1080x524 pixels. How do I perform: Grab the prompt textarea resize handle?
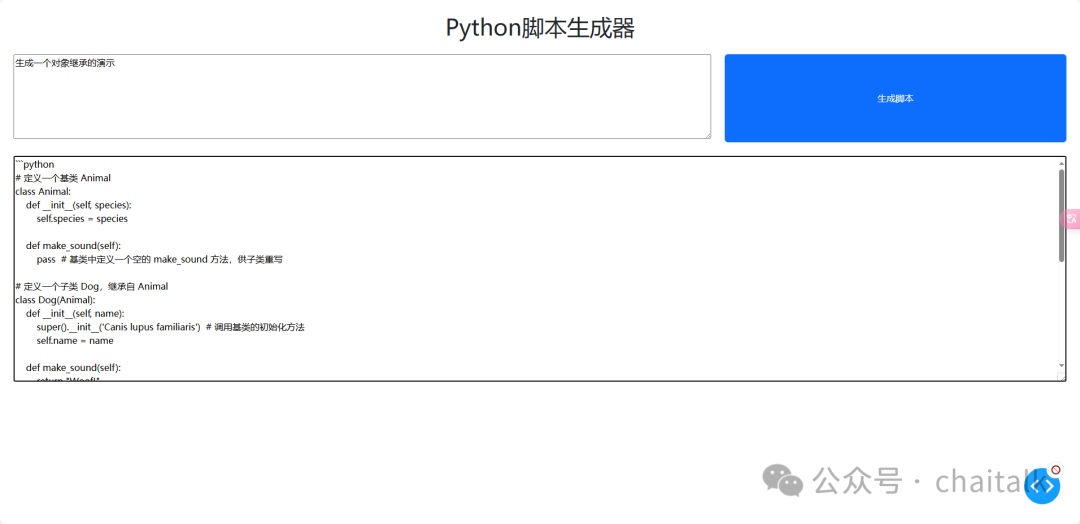tap(707, 135)
